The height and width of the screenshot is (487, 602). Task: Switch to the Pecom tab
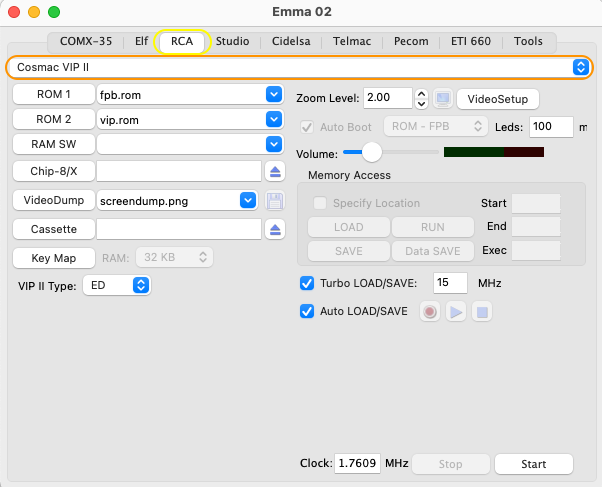pos(411,41)
